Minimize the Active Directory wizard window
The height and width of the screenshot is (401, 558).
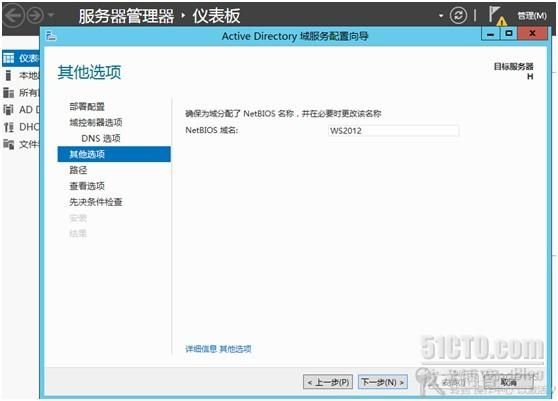(491, 34)
